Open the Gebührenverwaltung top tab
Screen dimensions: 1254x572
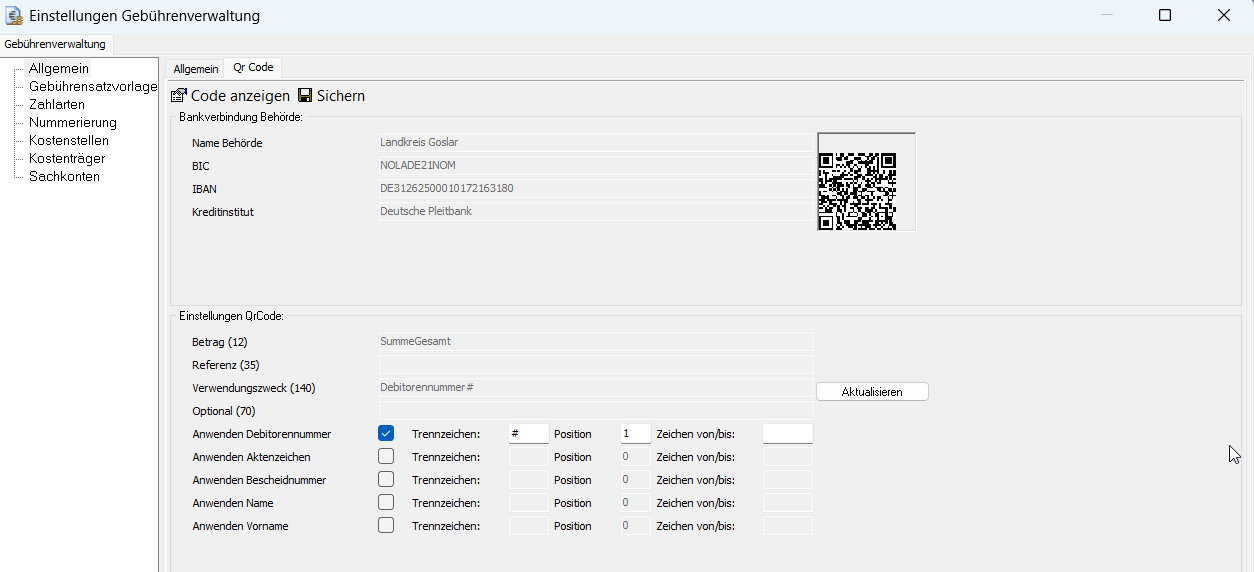55,44
